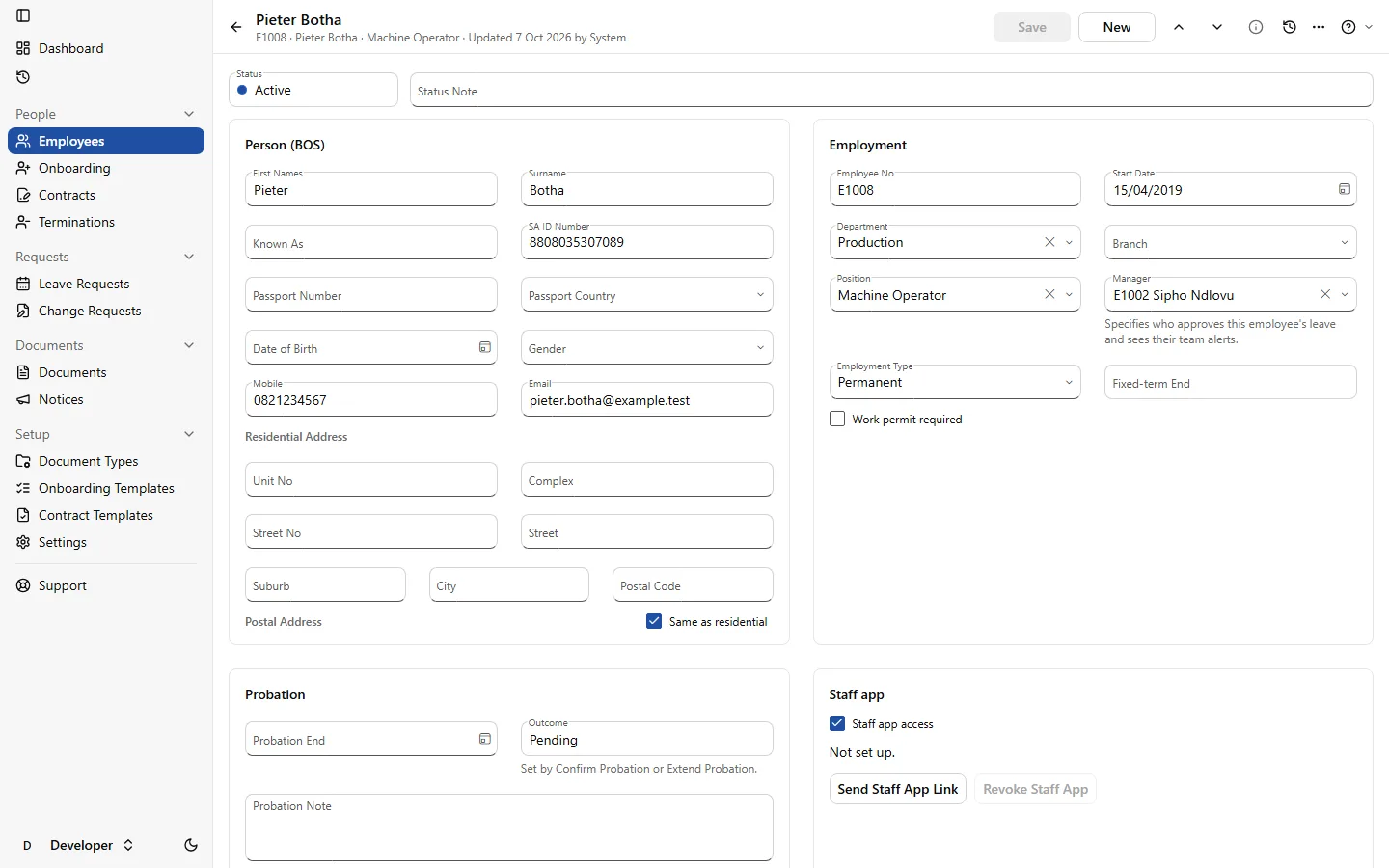Click Send Staff App Link button
Screen dimensions: 1389x868
click(x=897, y=789)
